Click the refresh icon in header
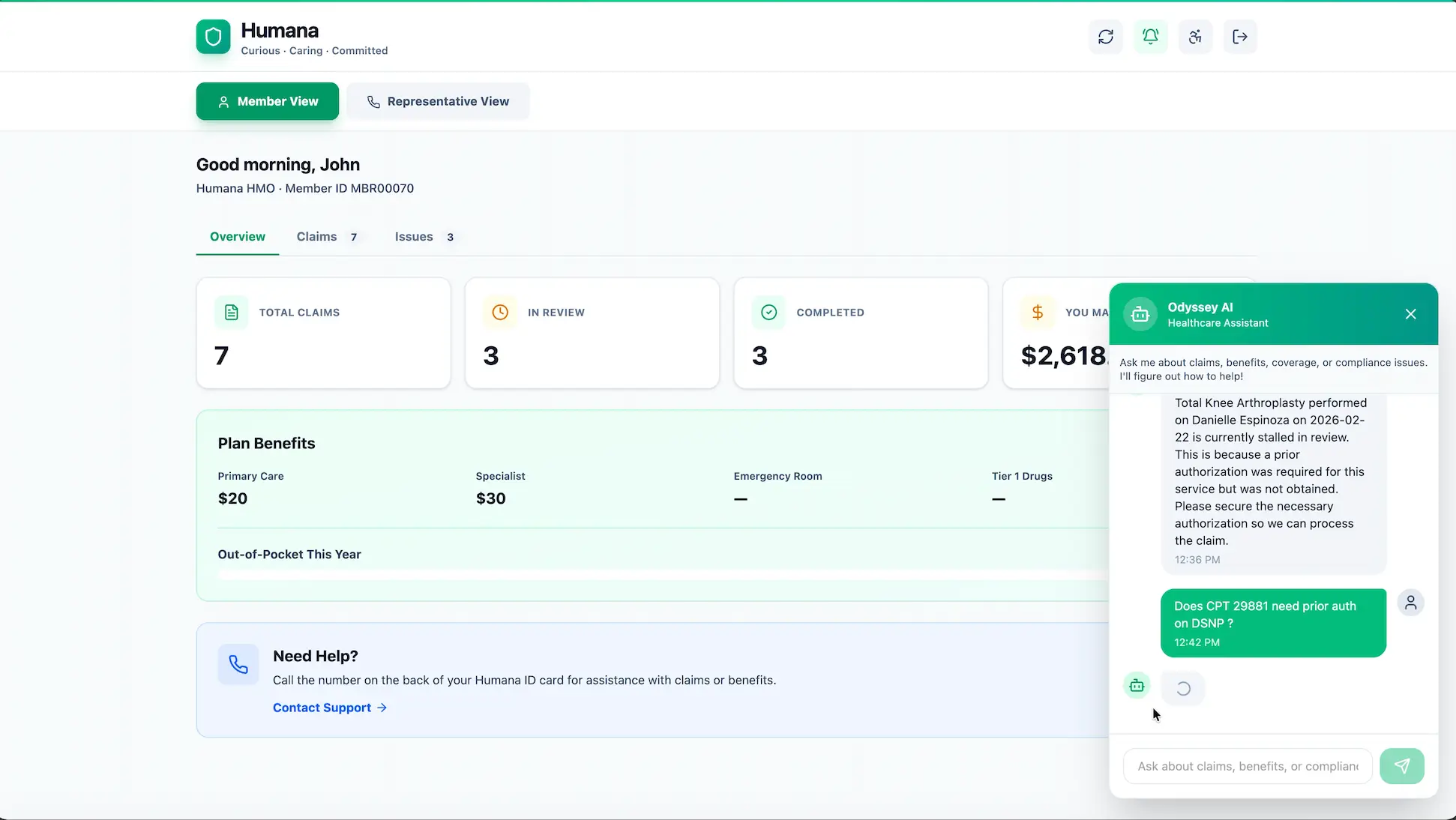This screenshot has width=1456, height=820. (x=1105, y=37)
